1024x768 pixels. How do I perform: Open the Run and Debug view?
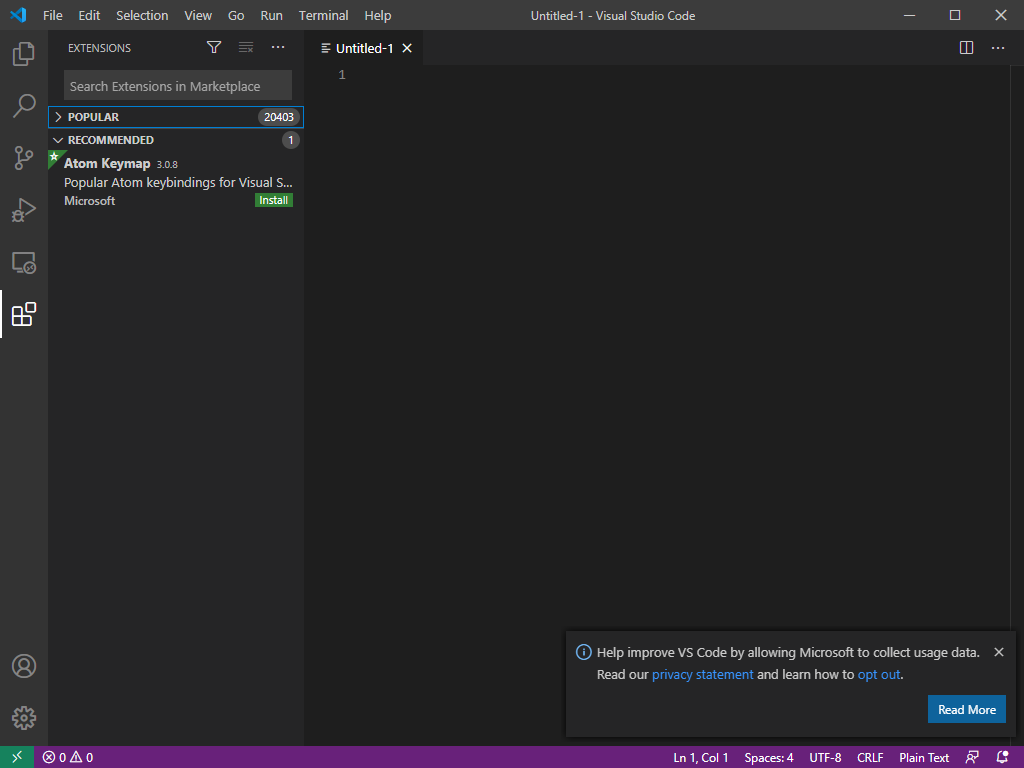point(24,210)
